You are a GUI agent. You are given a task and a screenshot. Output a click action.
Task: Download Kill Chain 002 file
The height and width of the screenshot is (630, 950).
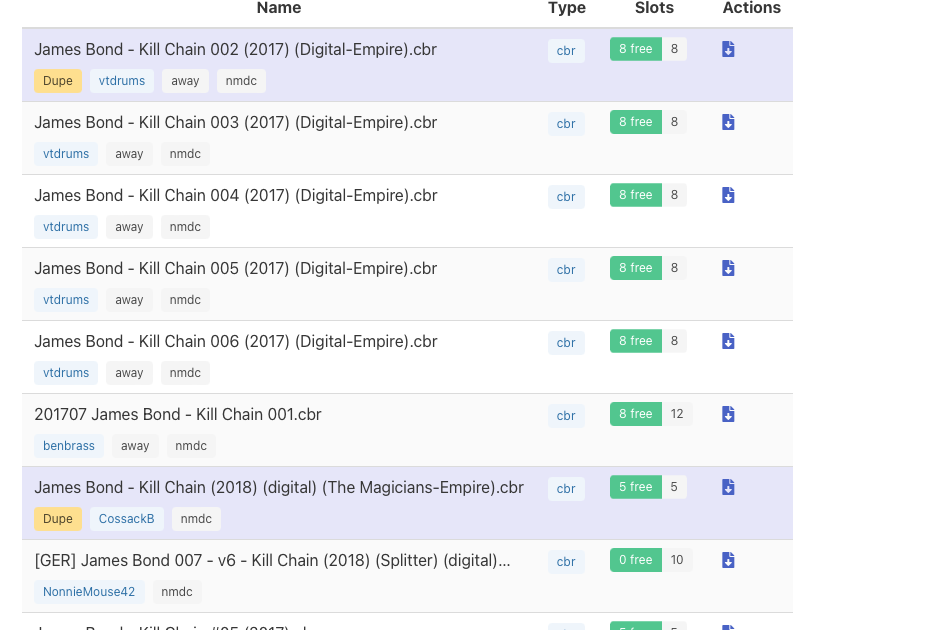(x=728, y=49)
